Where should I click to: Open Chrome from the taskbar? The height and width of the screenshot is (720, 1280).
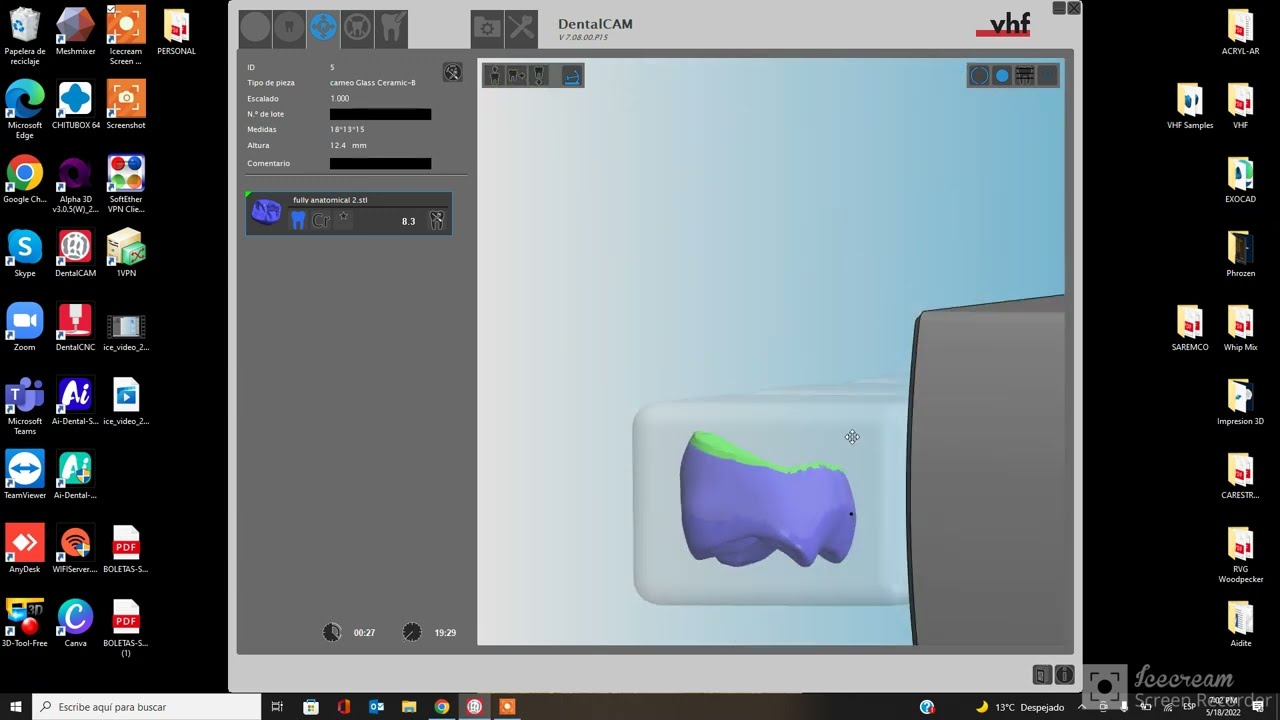pos(442,707)
